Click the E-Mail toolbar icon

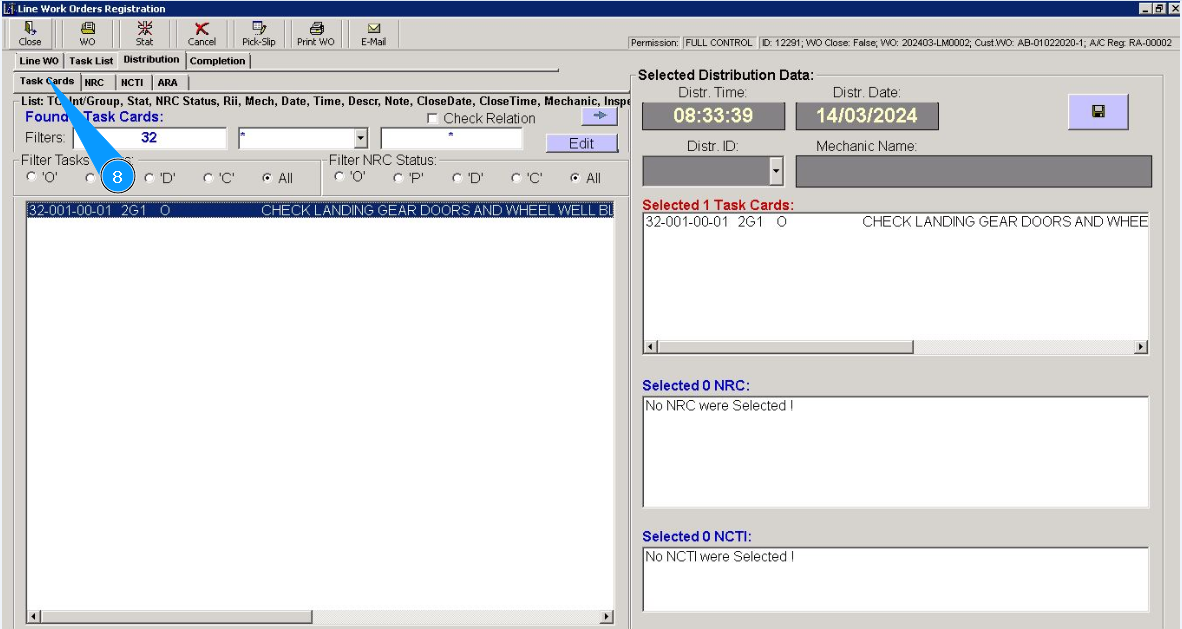[x=373, y=34]
